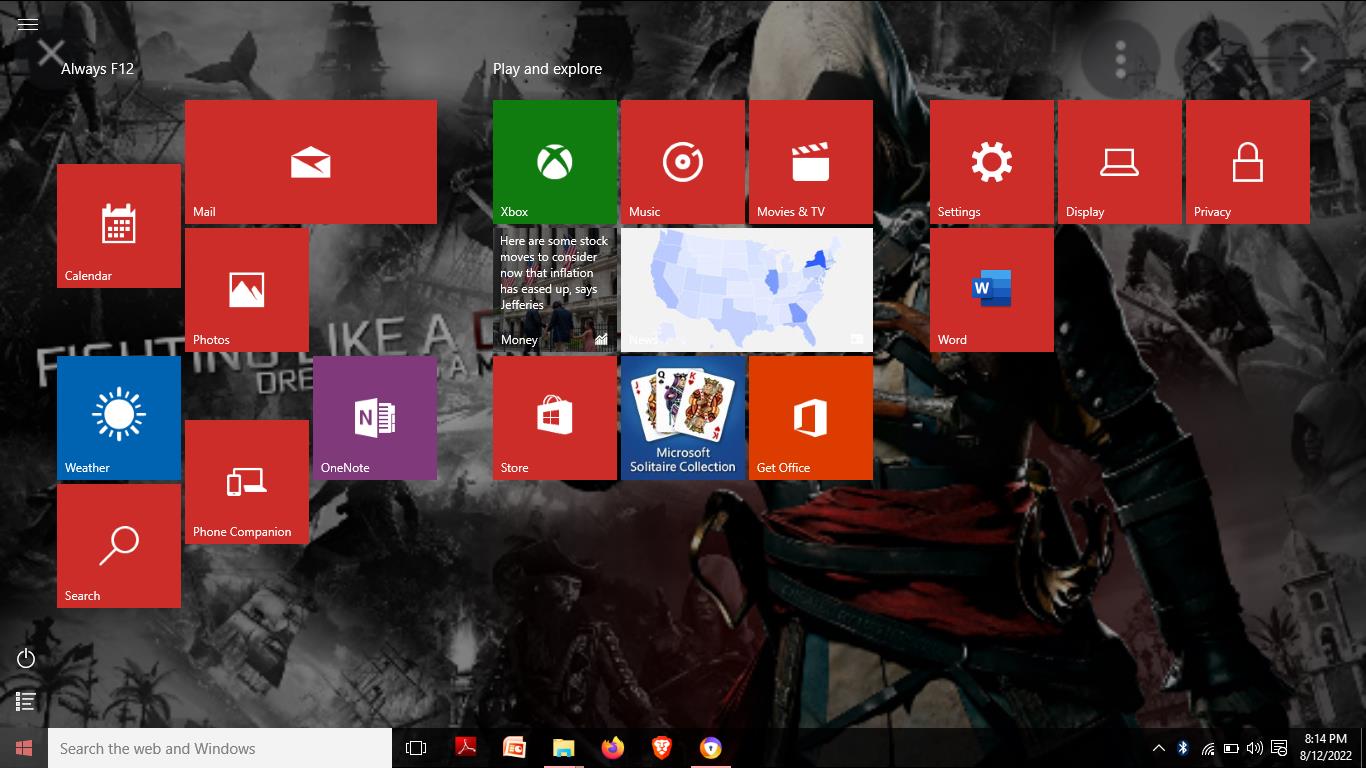This screenshot has width=1366, height=768.
Task: Click the red Search tile
Action: pos(119,546)
